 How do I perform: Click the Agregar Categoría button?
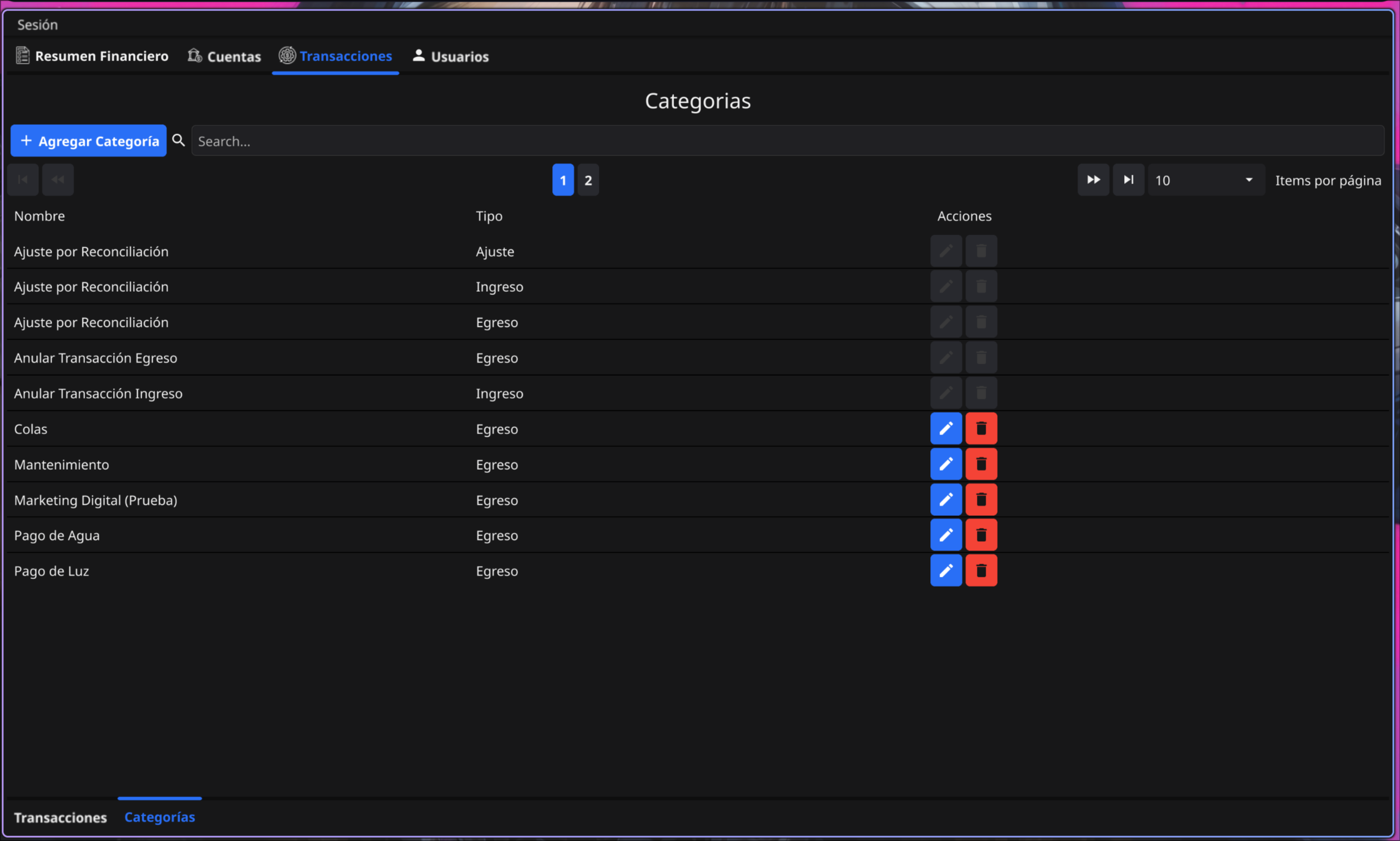click(88, 140)
